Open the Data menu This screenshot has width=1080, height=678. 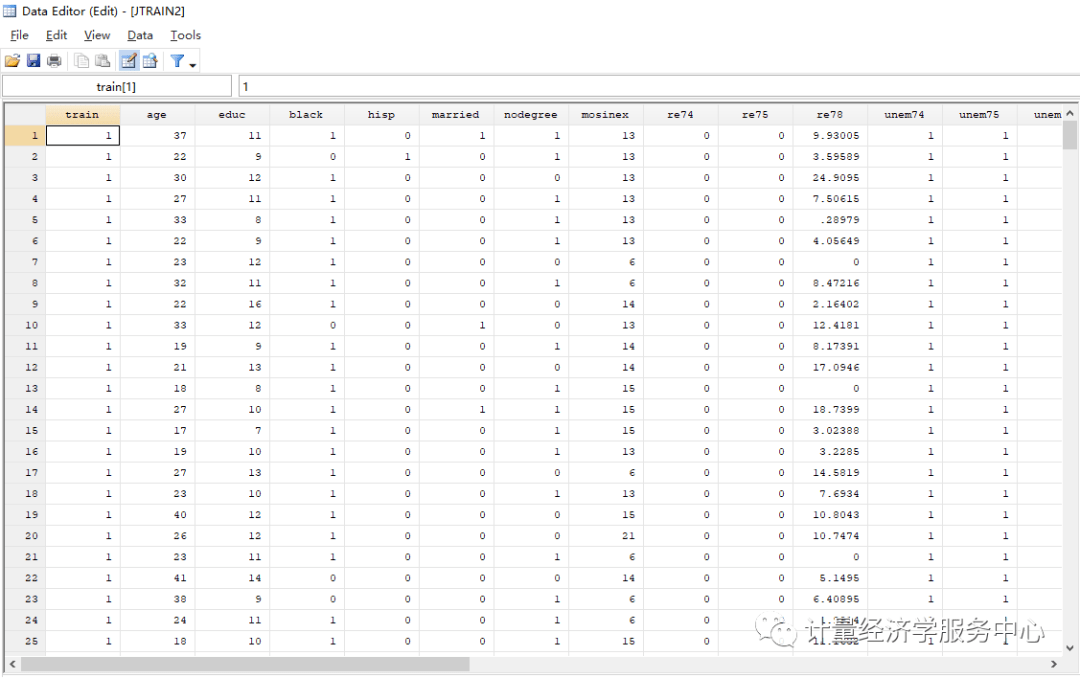coord(140,35)
